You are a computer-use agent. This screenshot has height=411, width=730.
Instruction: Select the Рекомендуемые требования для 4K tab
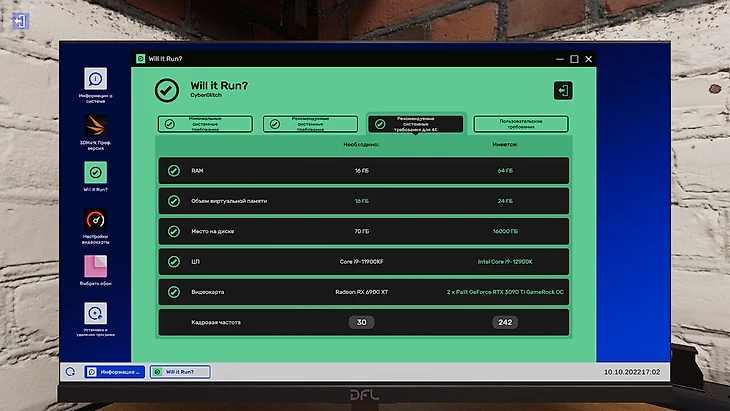(416, 124)
